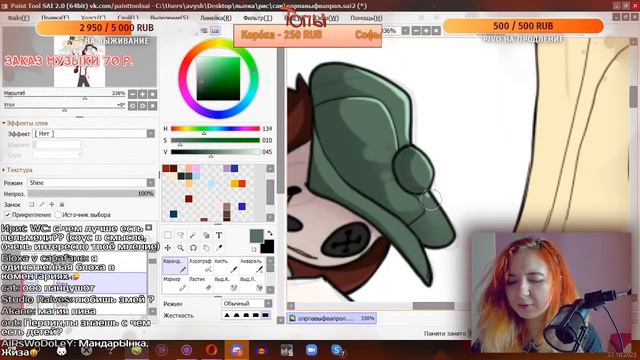
Task: Choose the Карандаш pencil brush
Action: click(175, 266)
